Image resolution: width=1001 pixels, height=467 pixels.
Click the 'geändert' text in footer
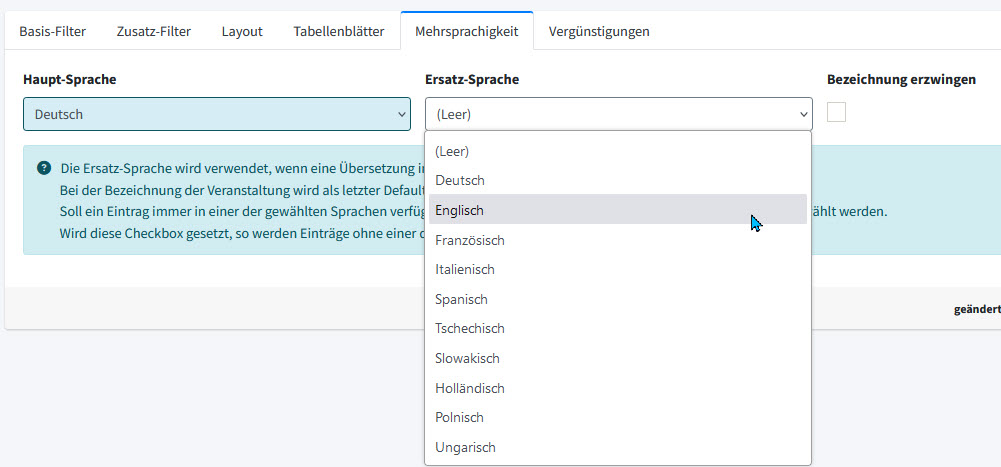(x=977, y=309)
